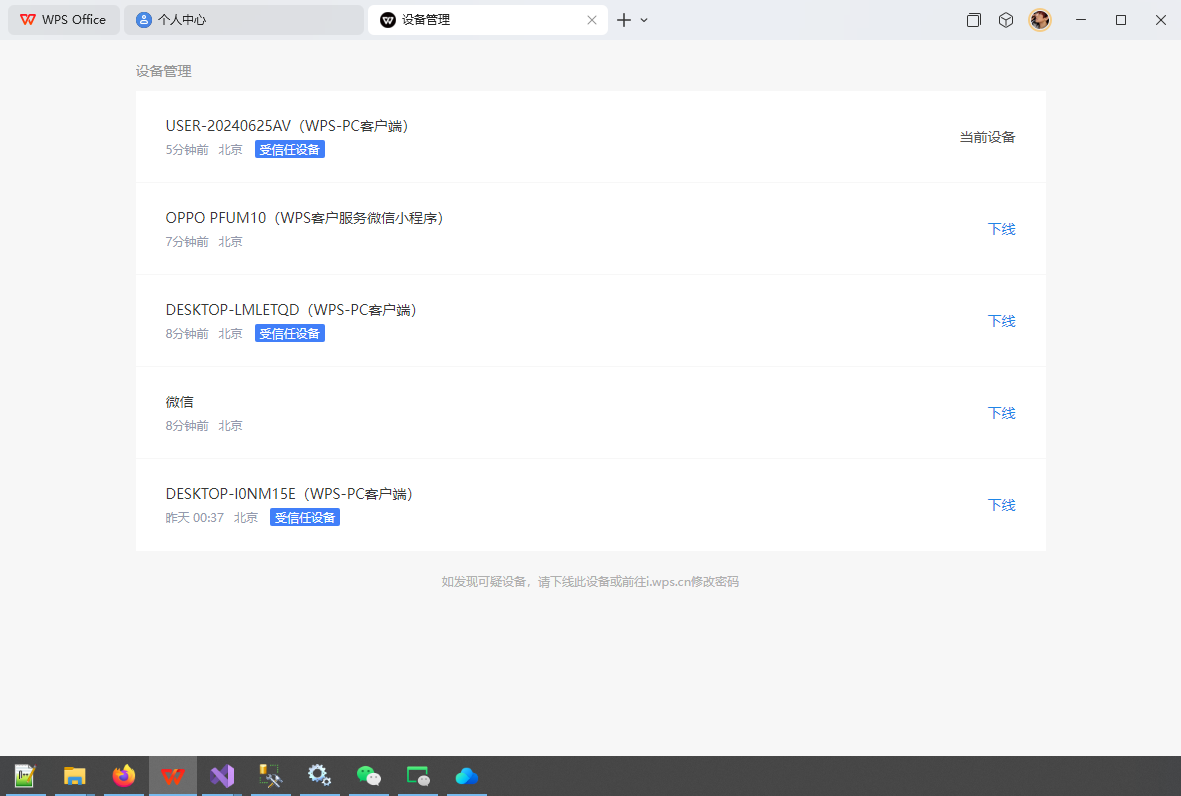The width and height of the screenshot is (1181, 796).
Task: Take DESKTOP-LMLETQD device offline
Action: 1001,321
